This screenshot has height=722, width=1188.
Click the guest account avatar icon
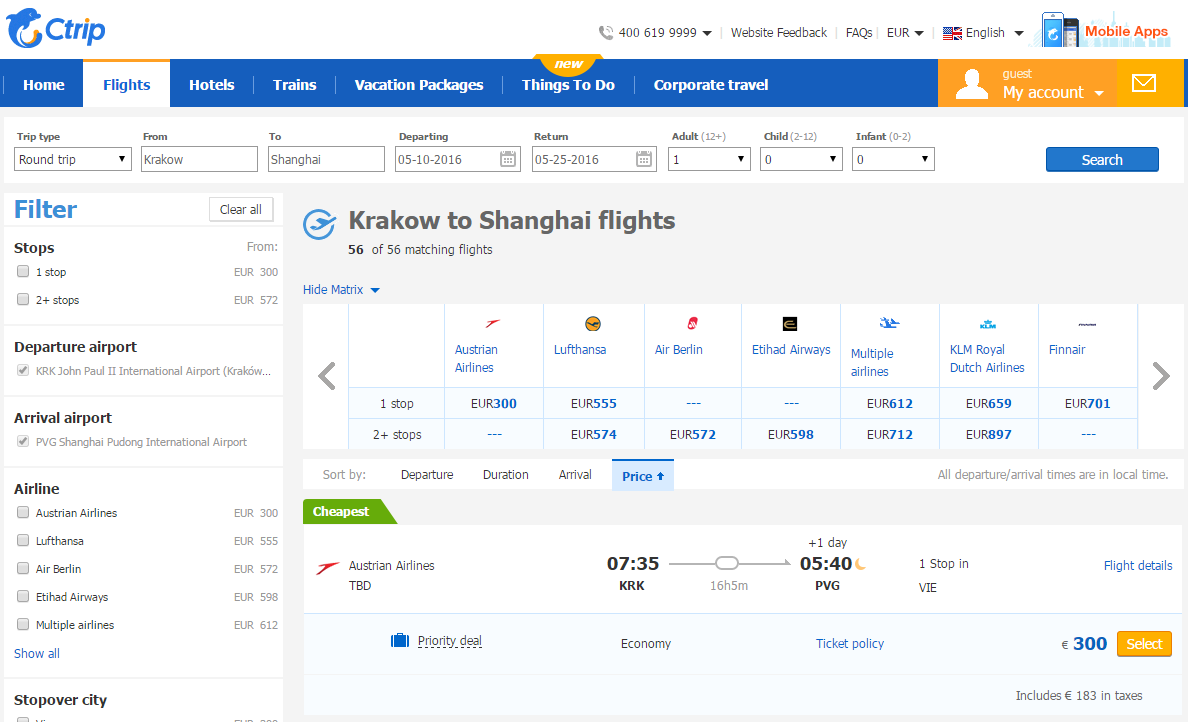point(971,84)
